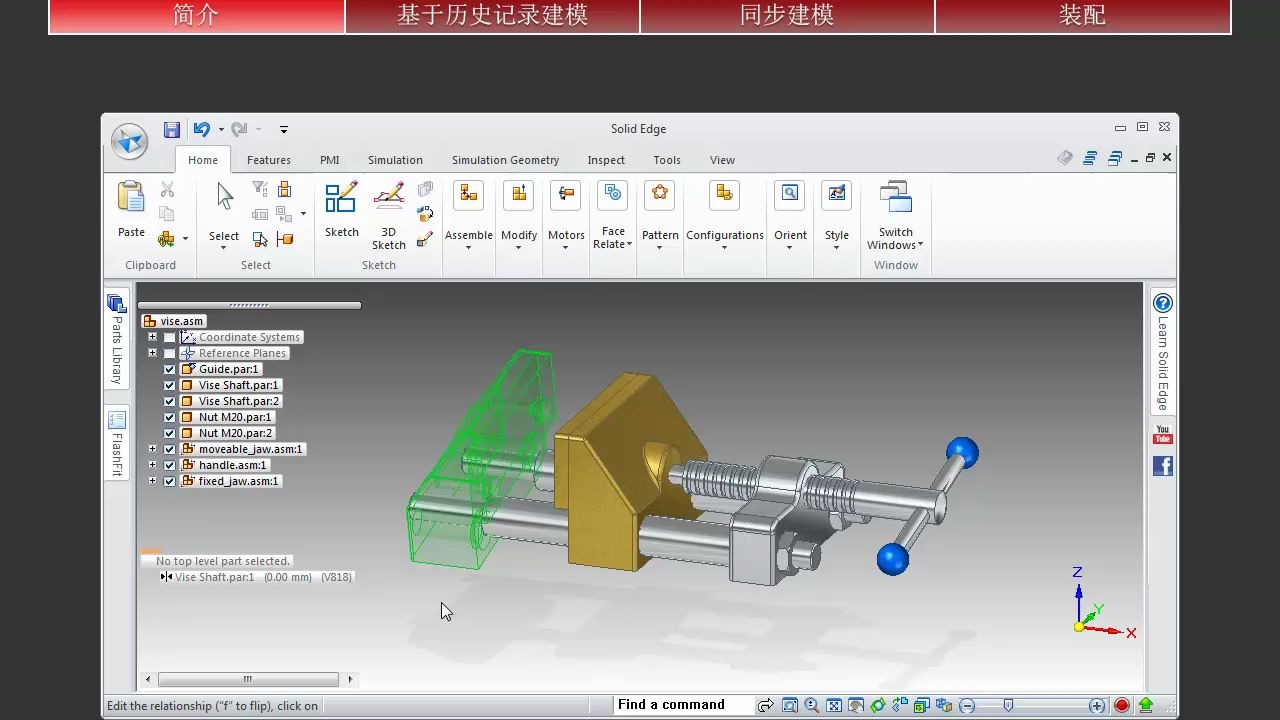The image size is (1280, 720).
Task: Click the 简介 top navigation button
Action: [196, 16]
